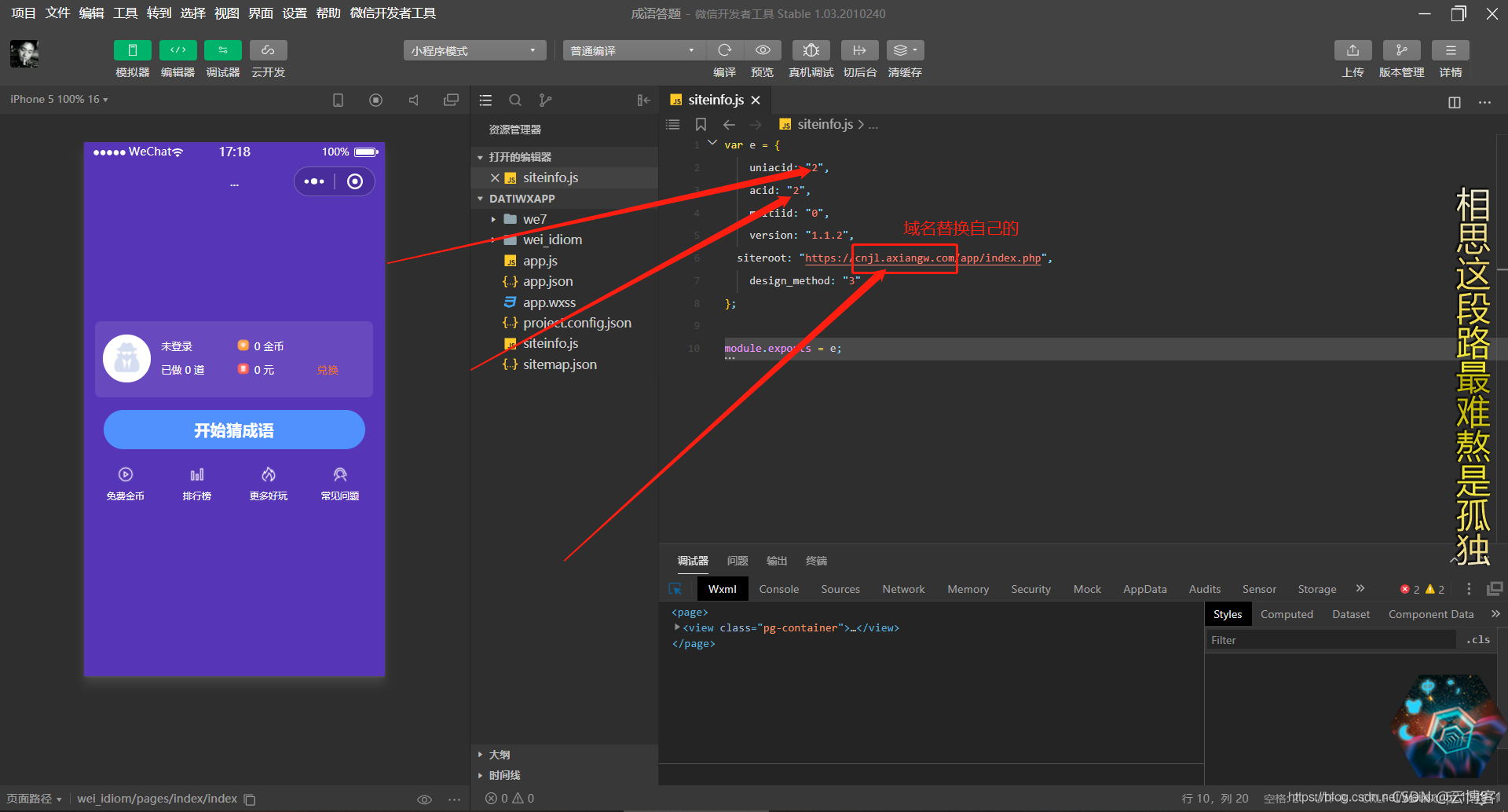Toggle the editor panel button
1508x812 pixels.
click(178, 50)
